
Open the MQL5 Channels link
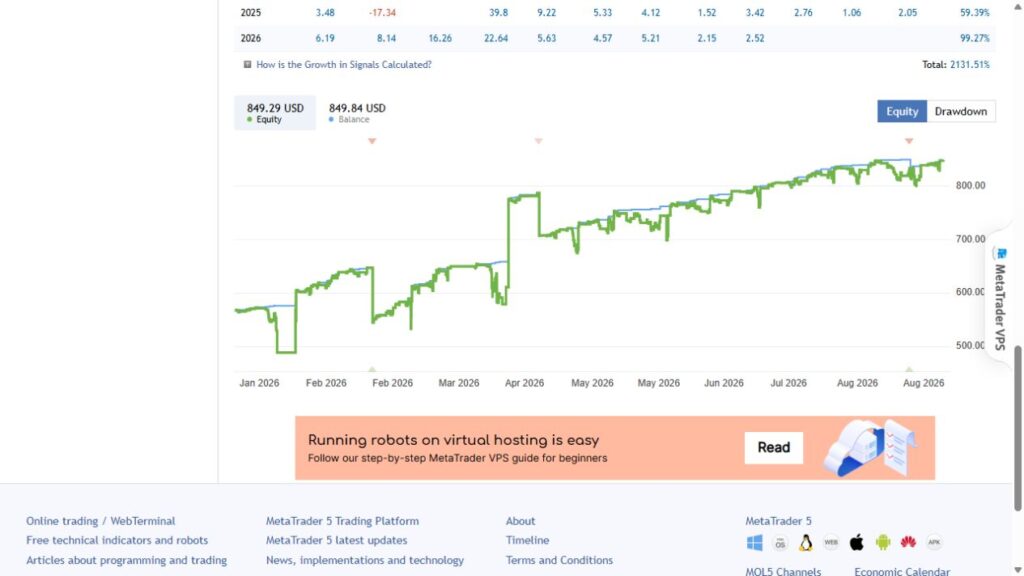(x=783, y=571)
